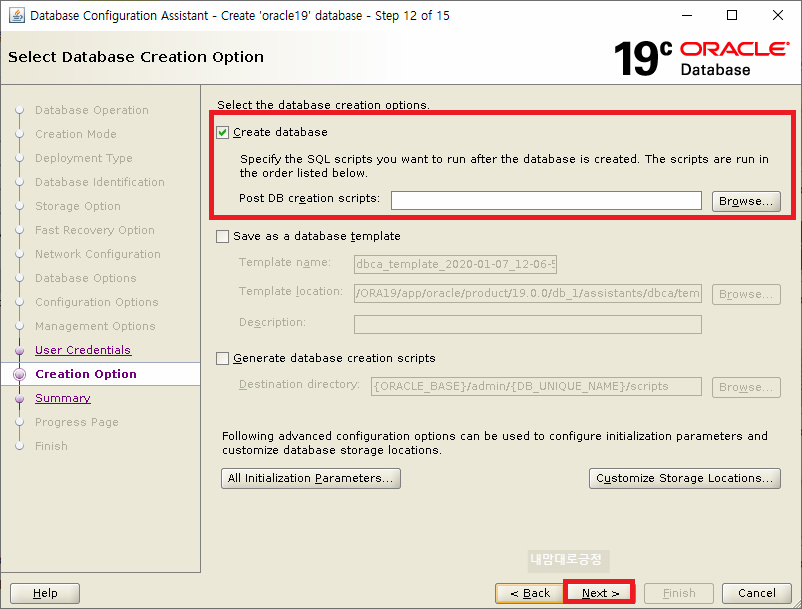Maximize the Database Configuration Assistant window

pos(732,15)
